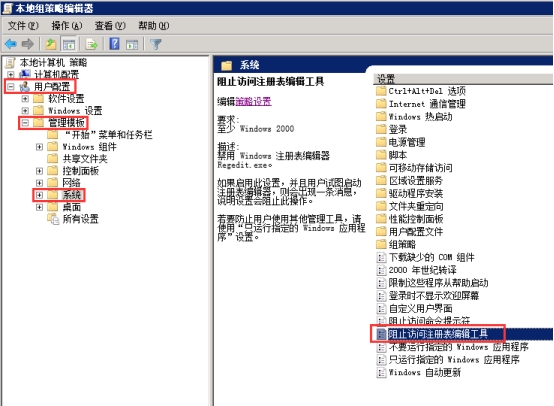Image resolution: width=554 pixels, height=406 pixels.
Task: Collapse the 用户配置 tree node
Action: [11, 86]
